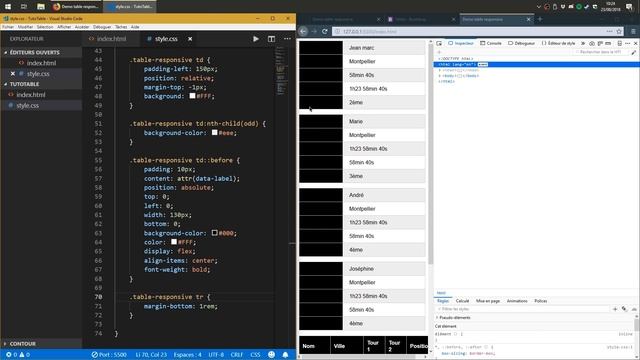Open the Modifier menu in VS Code
The height and width of the screenshot is (360, 640).
coord(25,27)
